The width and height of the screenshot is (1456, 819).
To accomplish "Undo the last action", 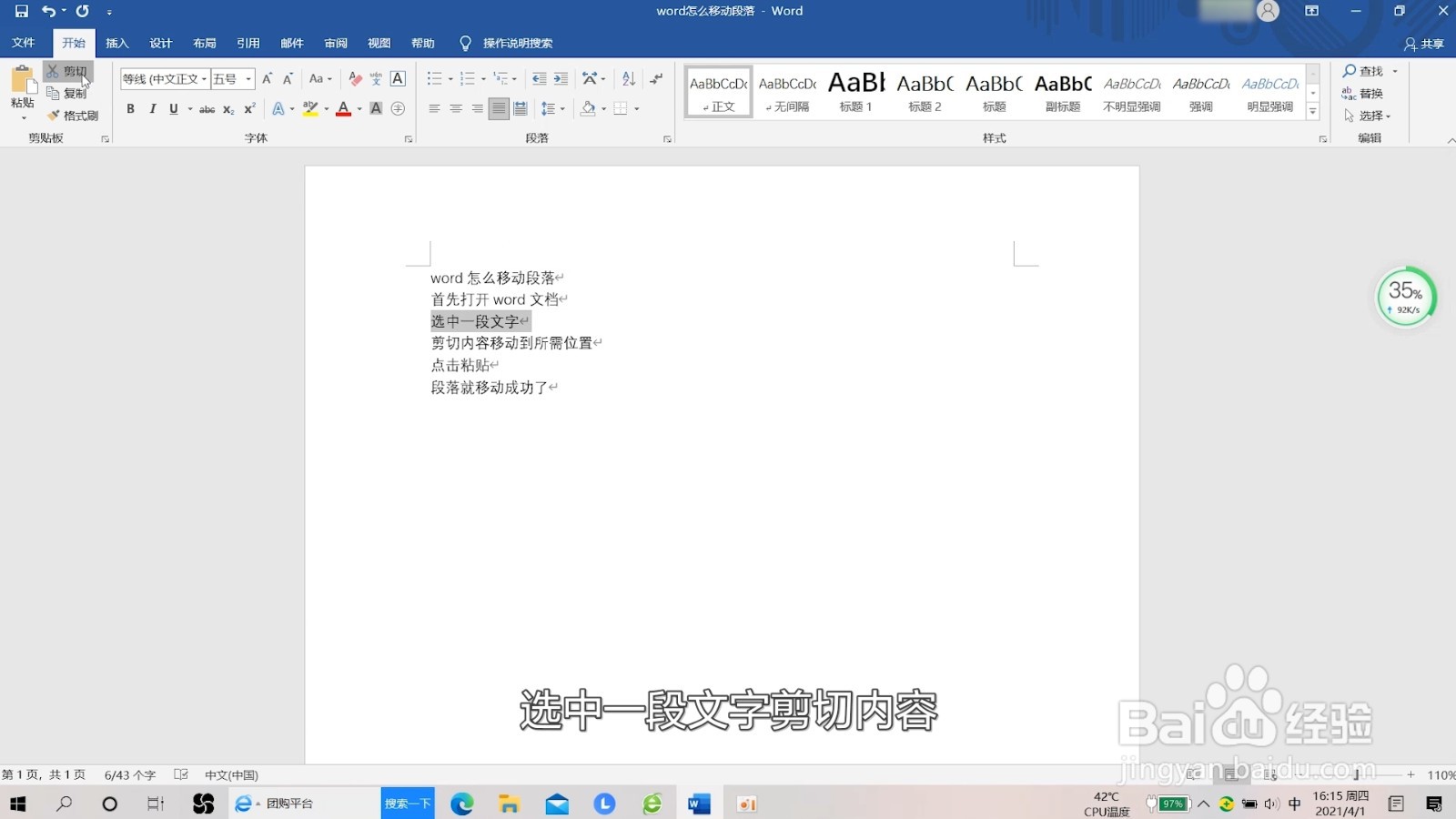I will click(48, 11).
